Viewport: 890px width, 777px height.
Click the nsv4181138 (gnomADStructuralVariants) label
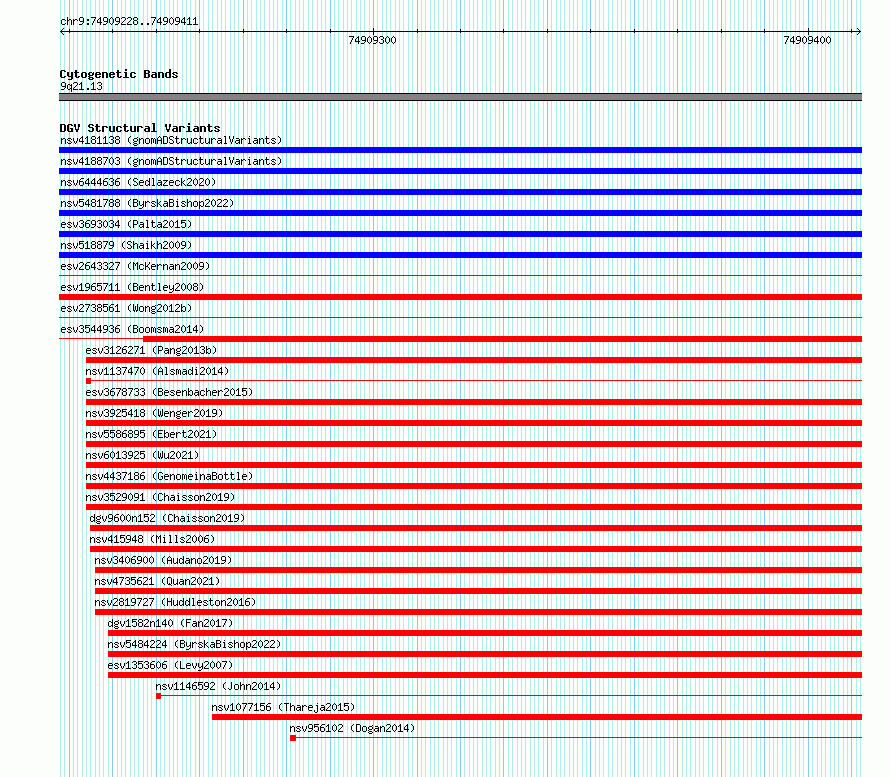coord(171,140)
